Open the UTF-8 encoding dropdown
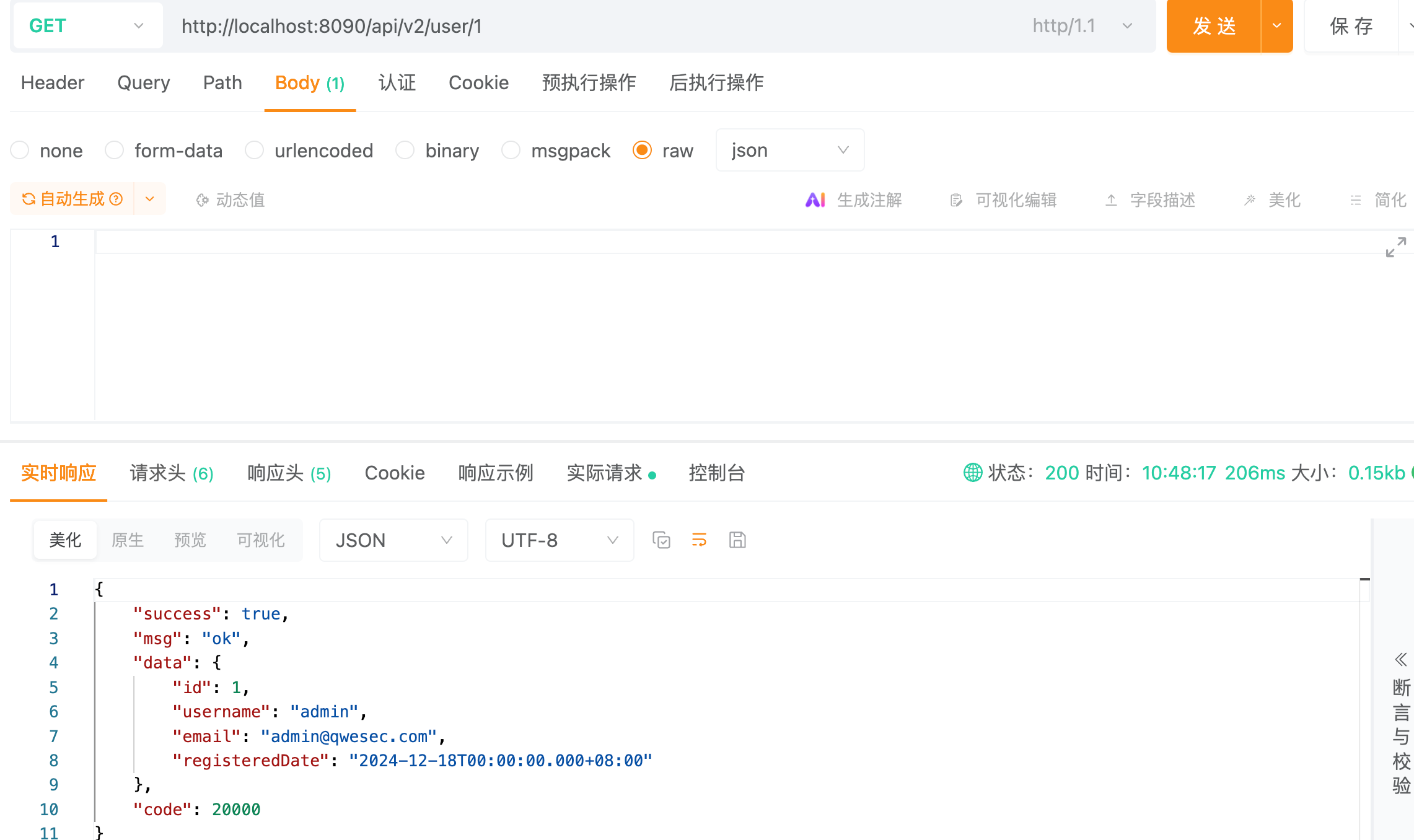The image size is (1414, 840). [x=560, y=540]
